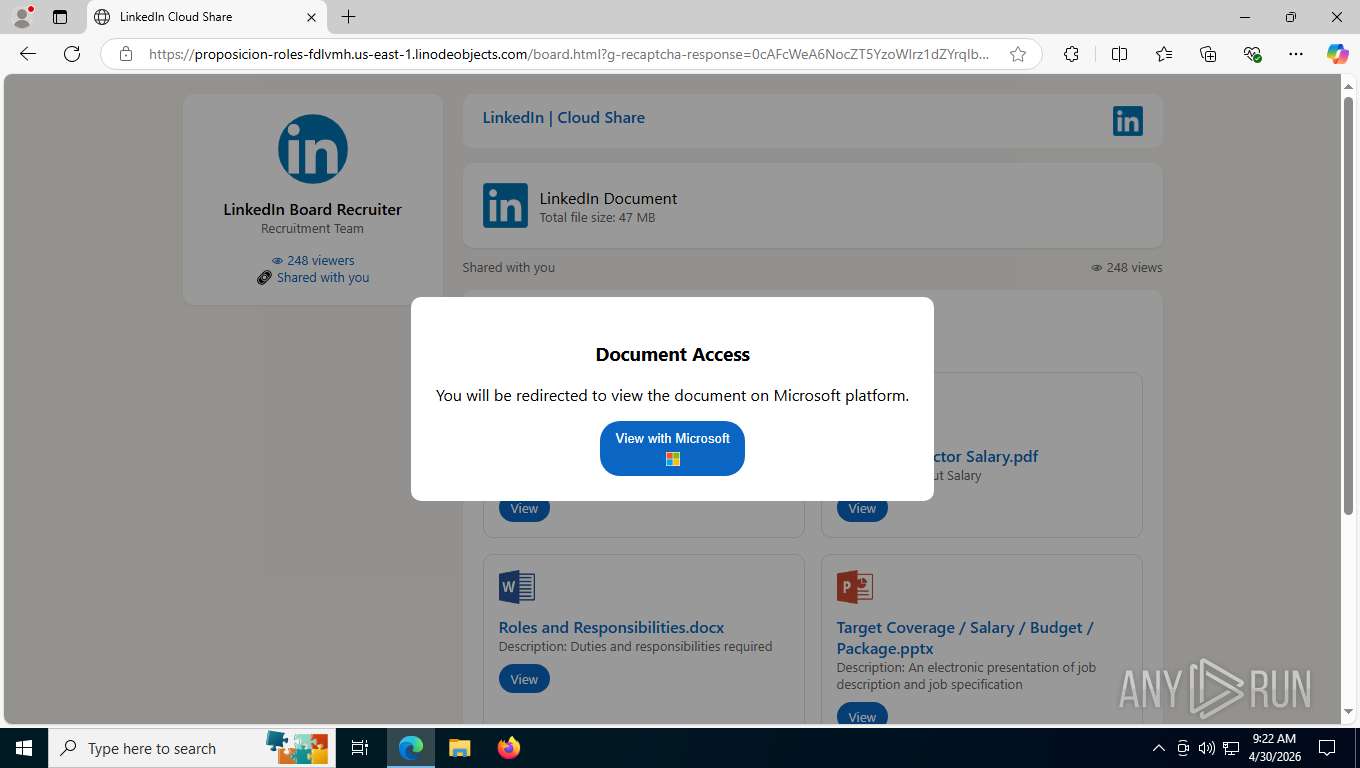1360x768 pixels.
Task: Click the LinkedIn logo in header bar
Action: (1127, 121)
